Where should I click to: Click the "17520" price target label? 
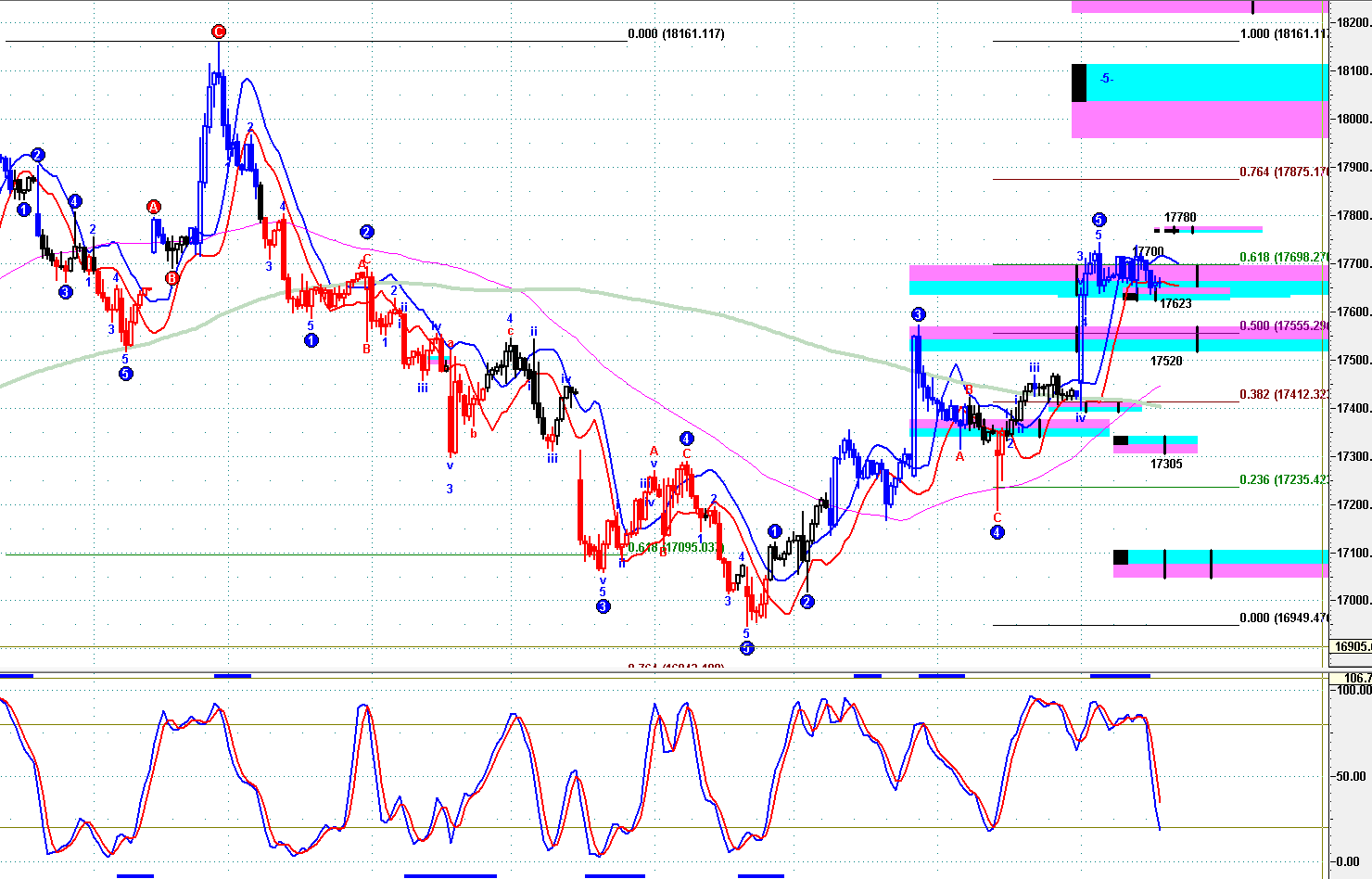point(1166,360)
